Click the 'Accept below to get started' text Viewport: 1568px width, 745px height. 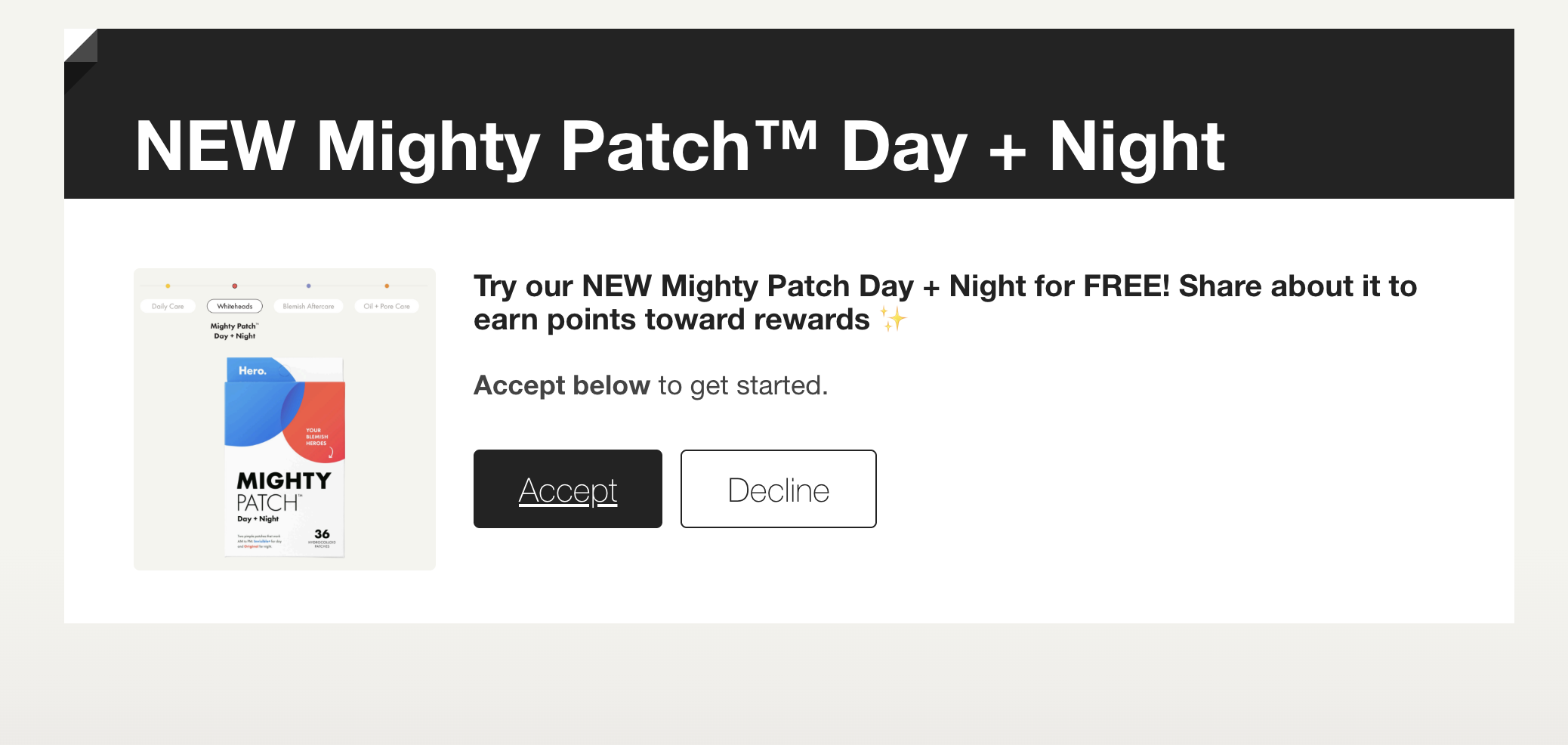coord(650,385)
